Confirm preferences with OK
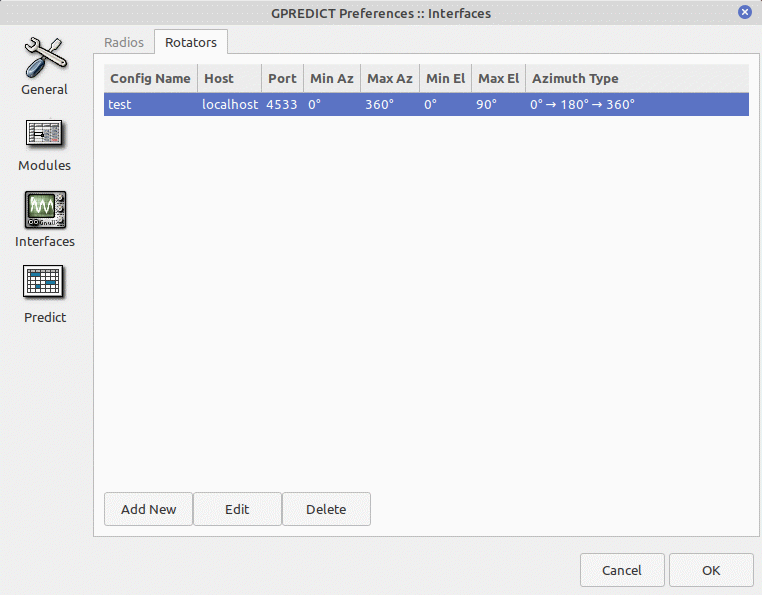Image resolution: width=762 pixels, height=595 pixels. (x=711, y=570)
